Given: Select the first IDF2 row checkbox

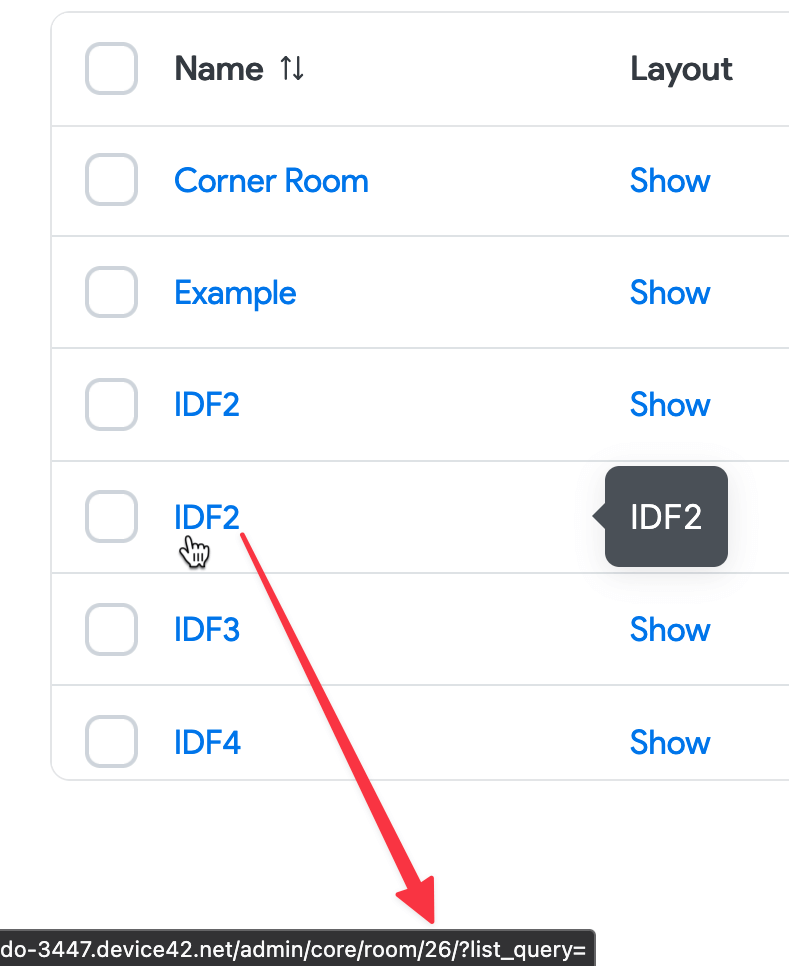Looking at the screenshot, I should click(111, 404).
